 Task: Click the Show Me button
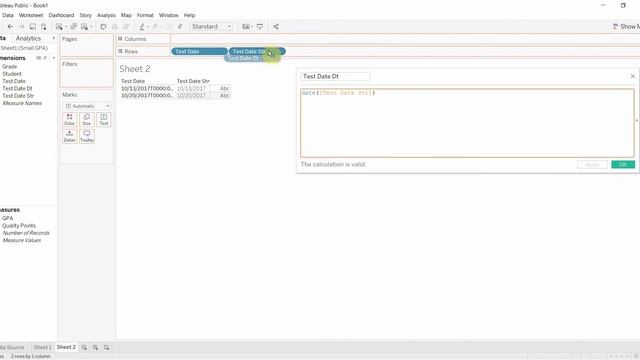(x=626, y=27)
